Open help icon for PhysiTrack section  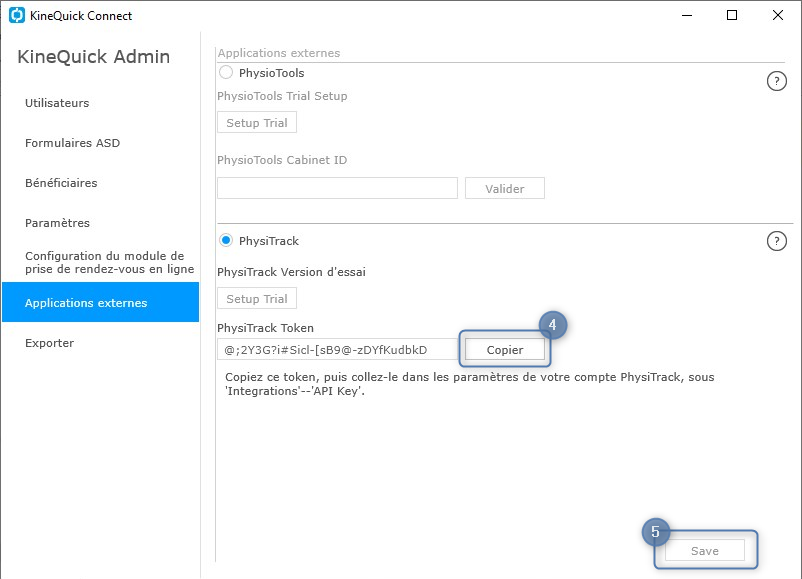coord(776,241)
